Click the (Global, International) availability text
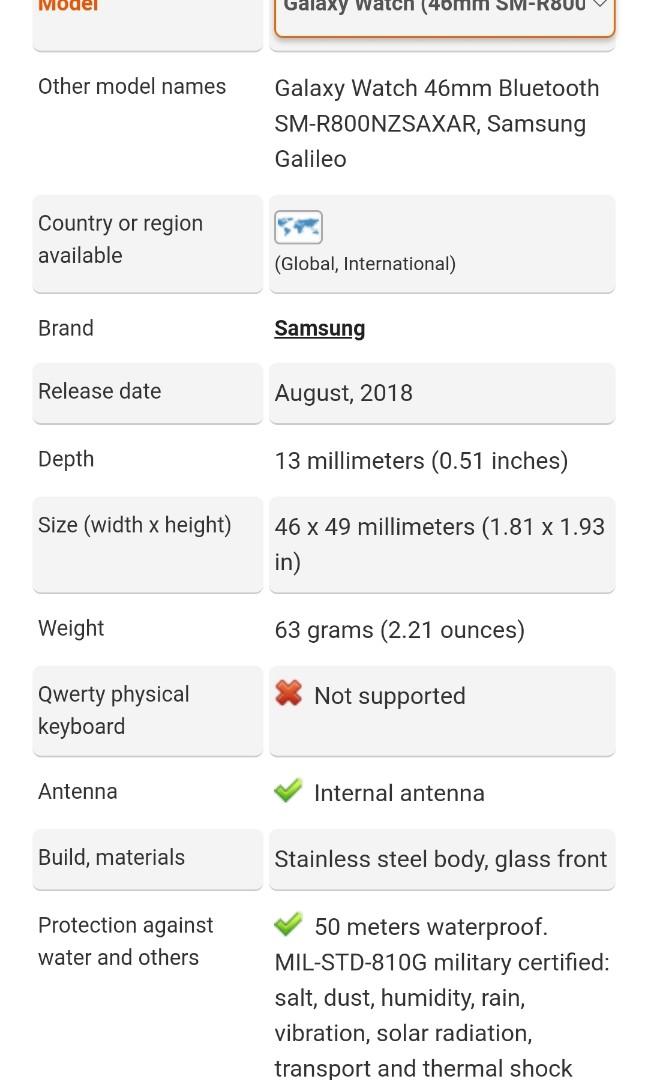This screenshot has width=648, height=1080. (365, 264)
